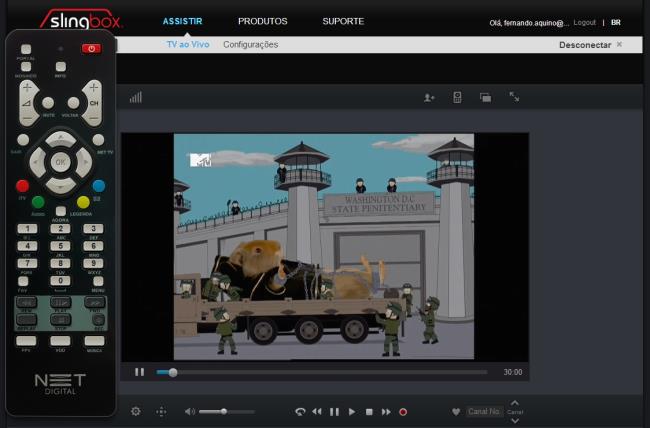Click the signal strength bars icon

point(136,97)
